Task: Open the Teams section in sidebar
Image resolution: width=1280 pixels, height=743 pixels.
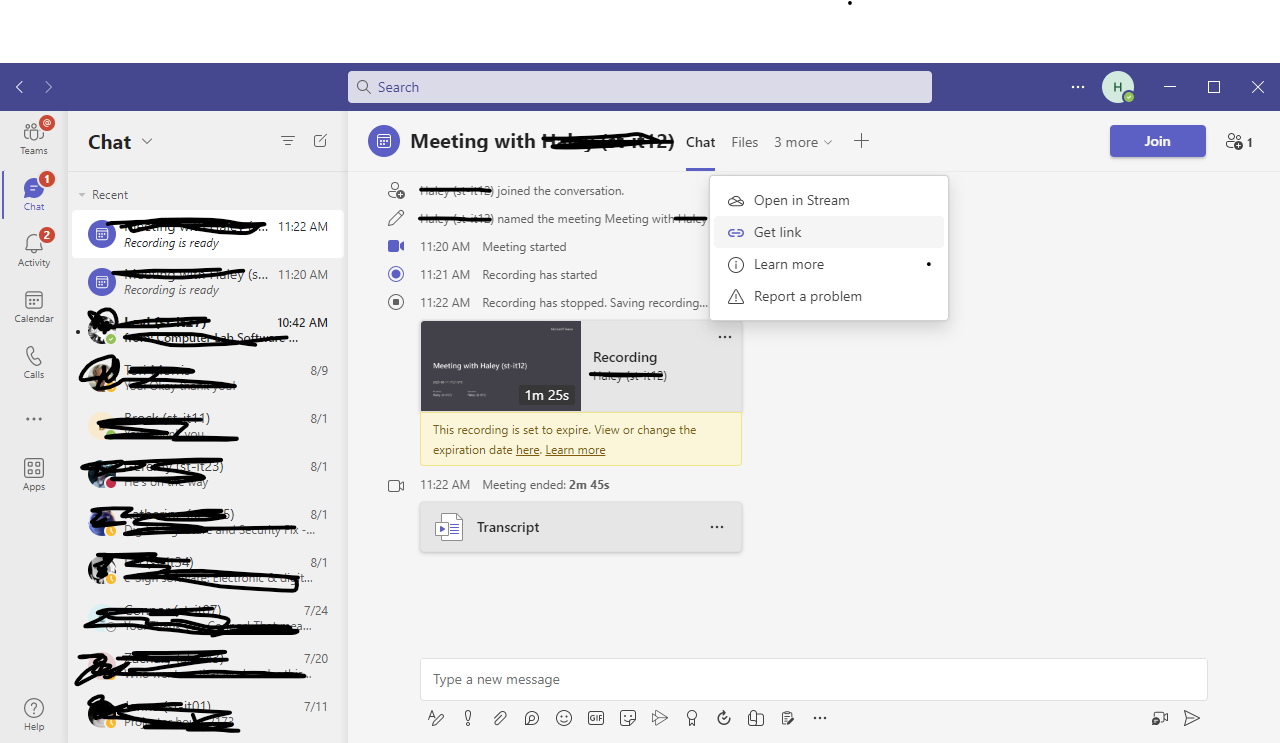Action: [34, 136]
